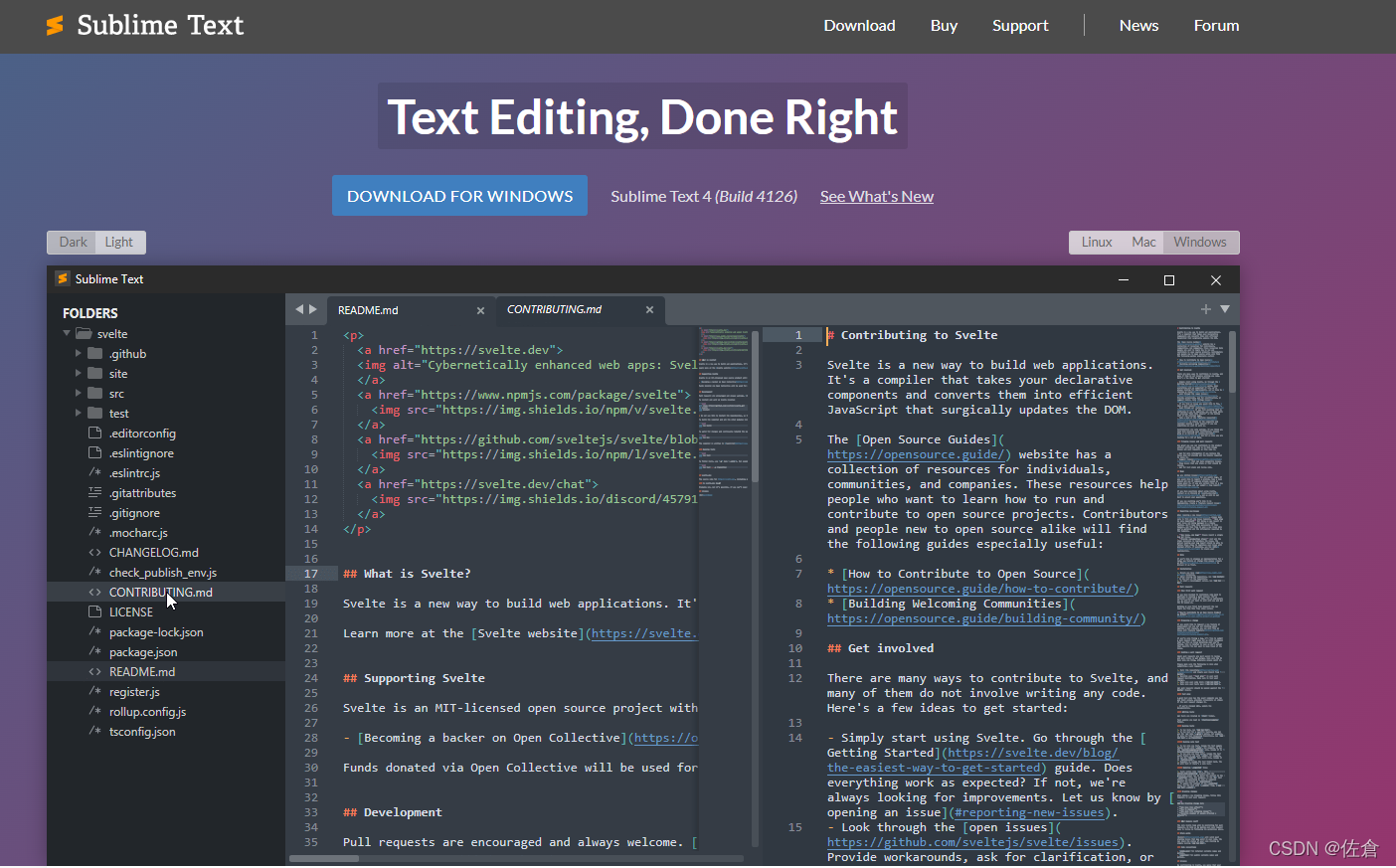
Task: Click the forward tab navigation arrow
Action: click(x=313, y=309)
